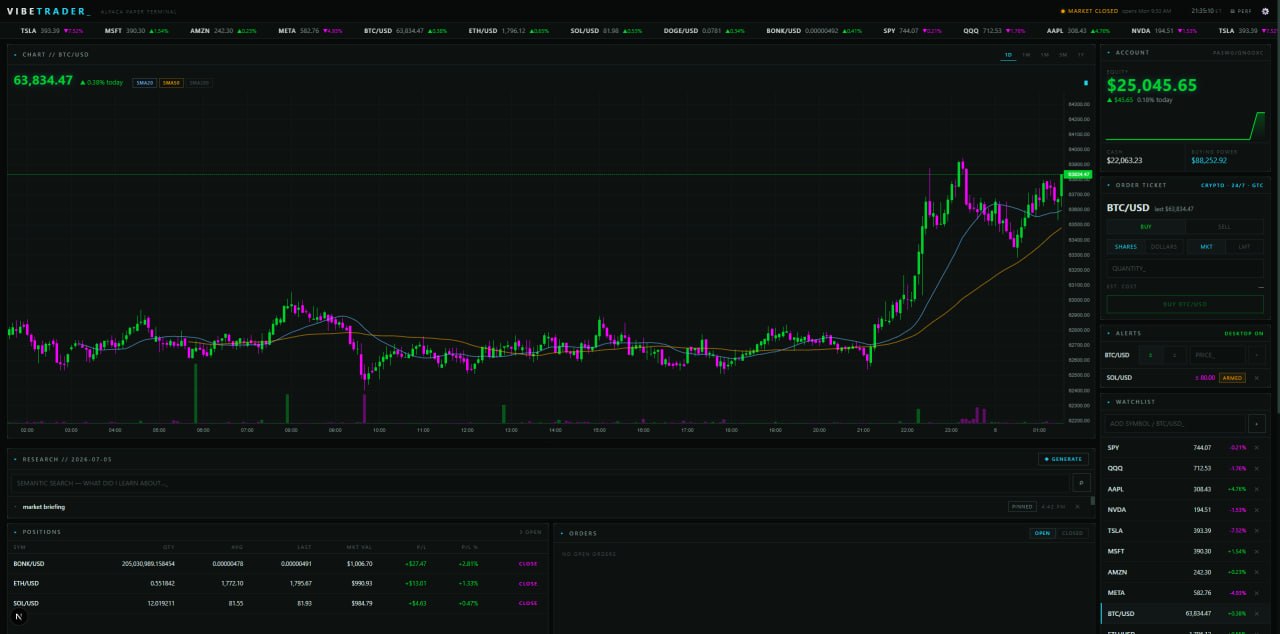Click the order QUANTITY input field
Image resolution: width=1280 pixels, height=634 pixels.
(x=1185, y=268)
